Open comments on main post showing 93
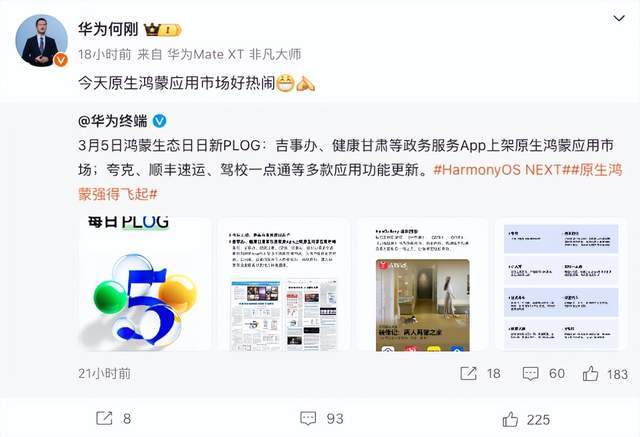This screenshot has height=437, width=640. coord(322,418)
